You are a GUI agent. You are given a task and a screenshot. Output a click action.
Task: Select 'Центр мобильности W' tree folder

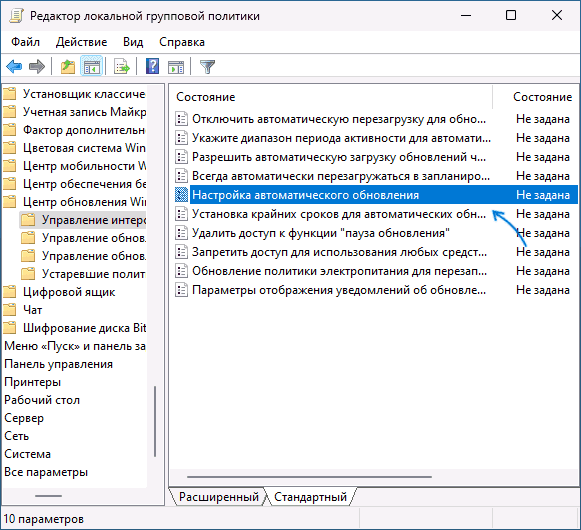point(84,166)
